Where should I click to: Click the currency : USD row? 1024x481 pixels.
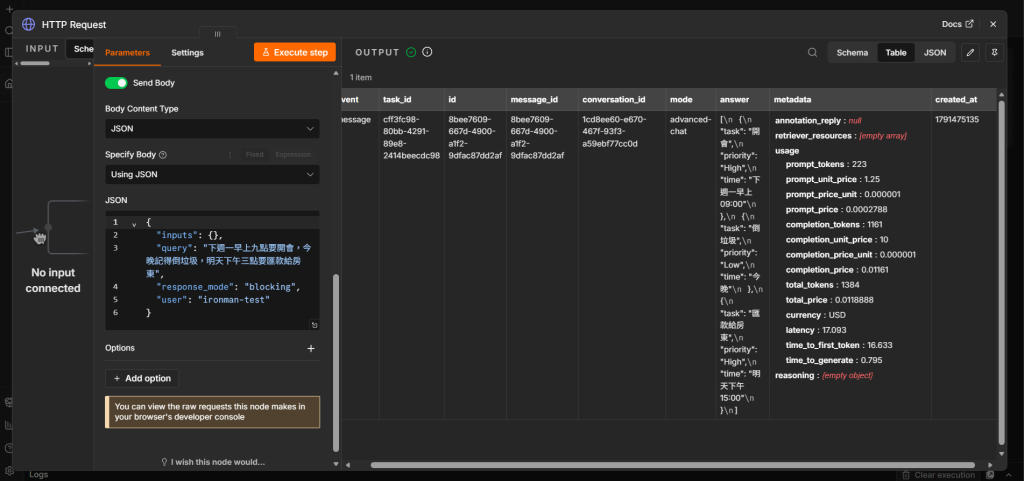pos(816,315)
